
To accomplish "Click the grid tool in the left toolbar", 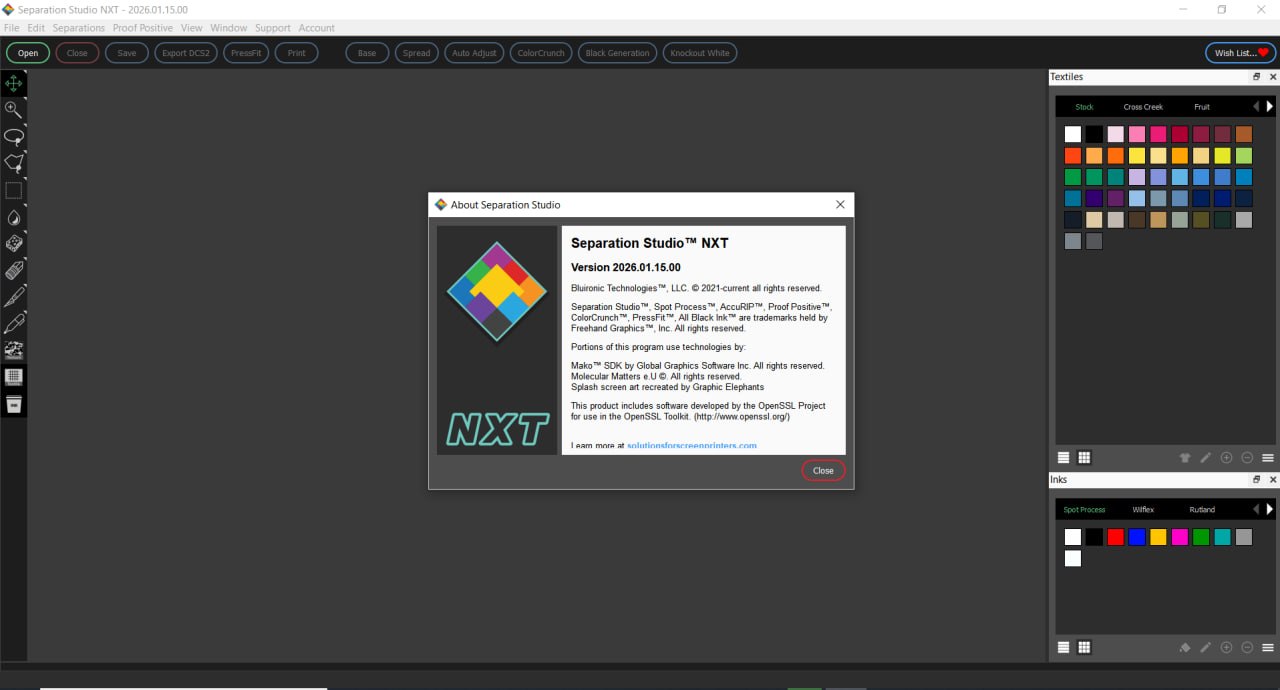I will [x=13, y=377].
